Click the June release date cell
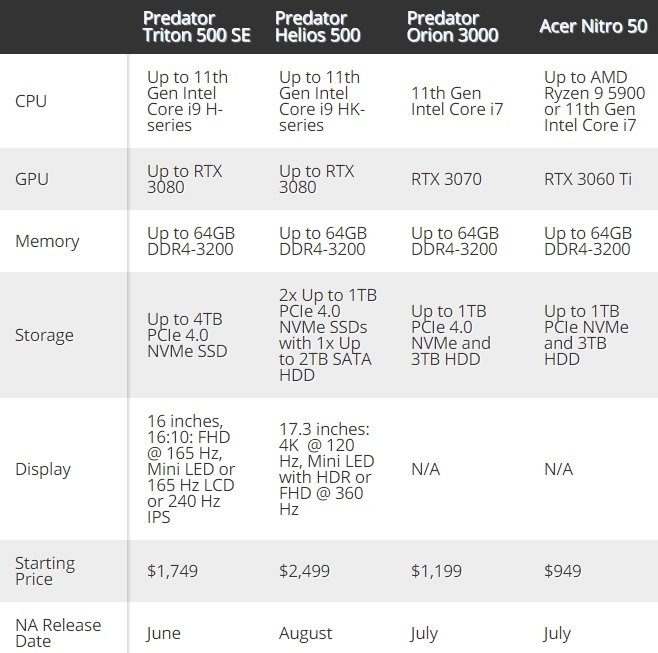The image size is (658, 653). pos(165,632)
